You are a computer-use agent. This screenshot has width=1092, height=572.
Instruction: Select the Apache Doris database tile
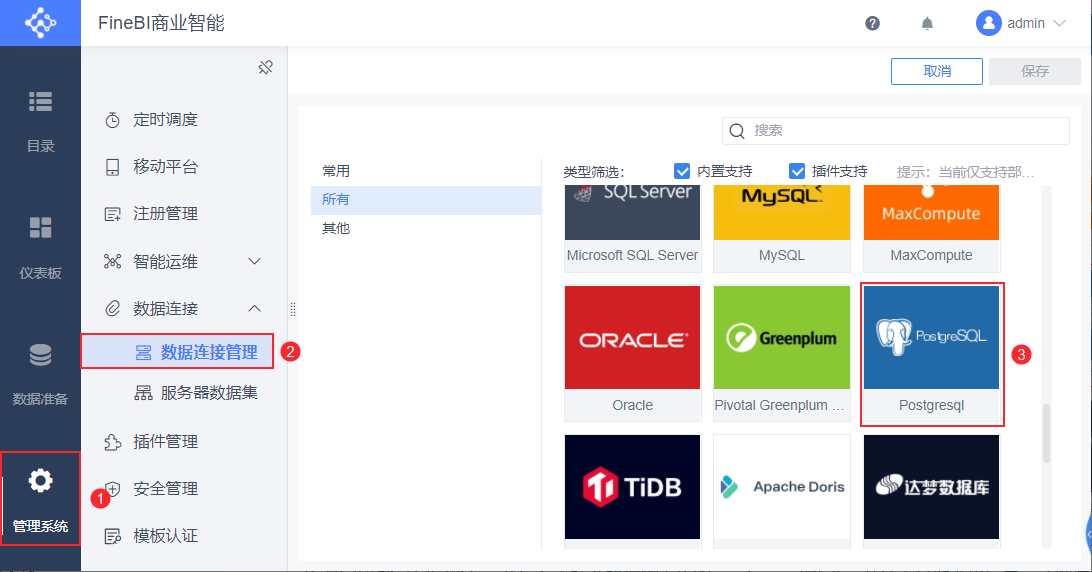(781, 491)
